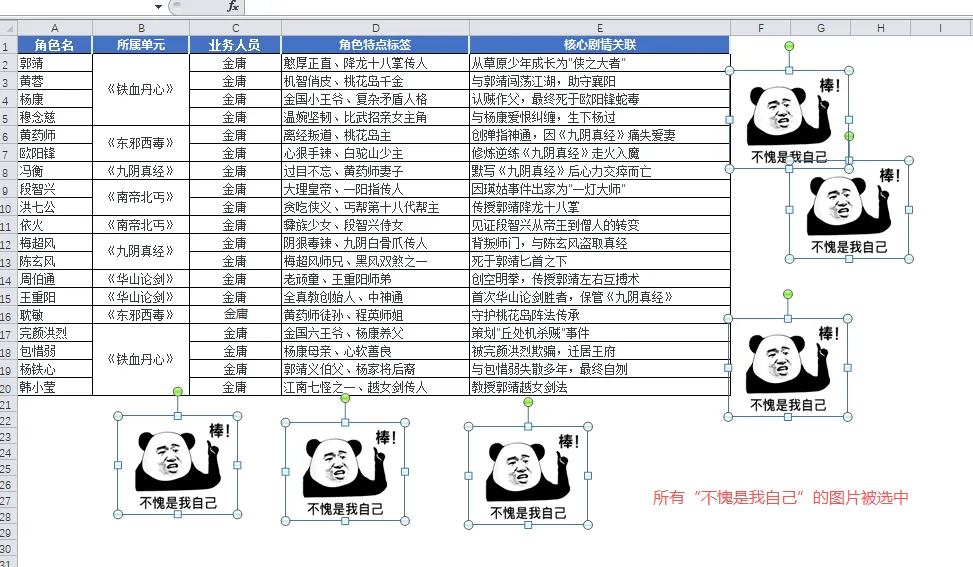Select the cell containing 杨康
973x567 pixels.
[55, 99]
